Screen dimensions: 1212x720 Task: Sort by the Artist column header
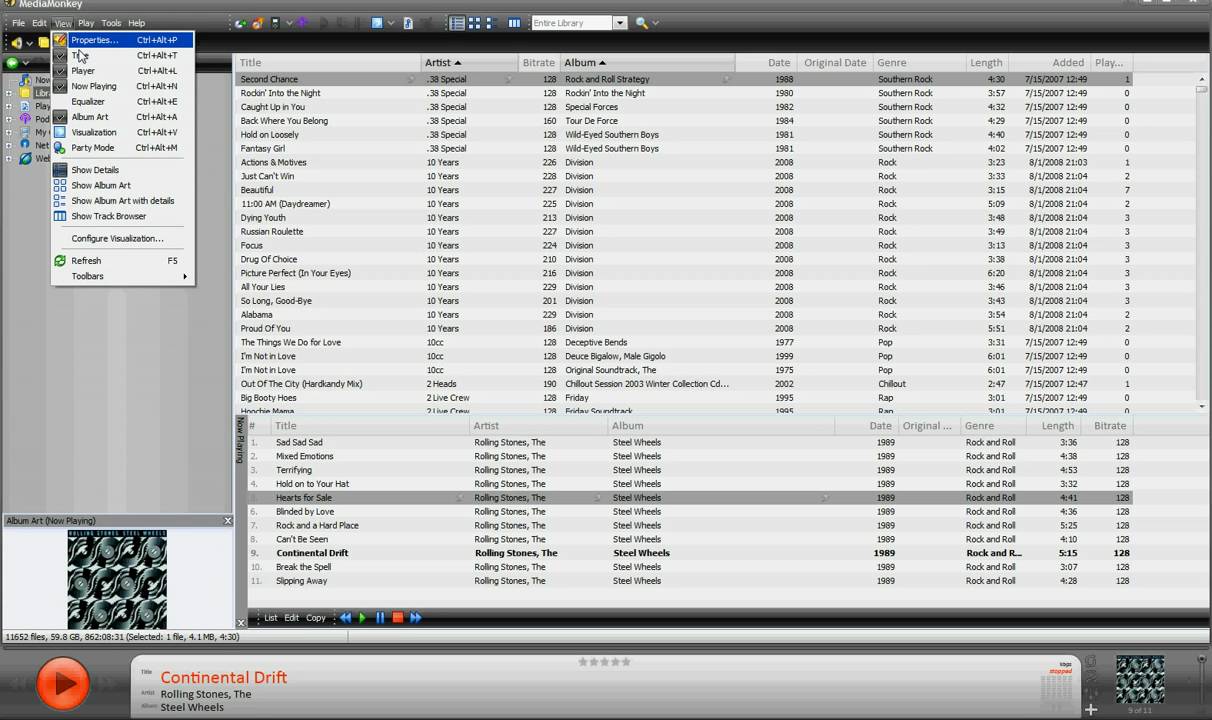[x=471, y=62]
